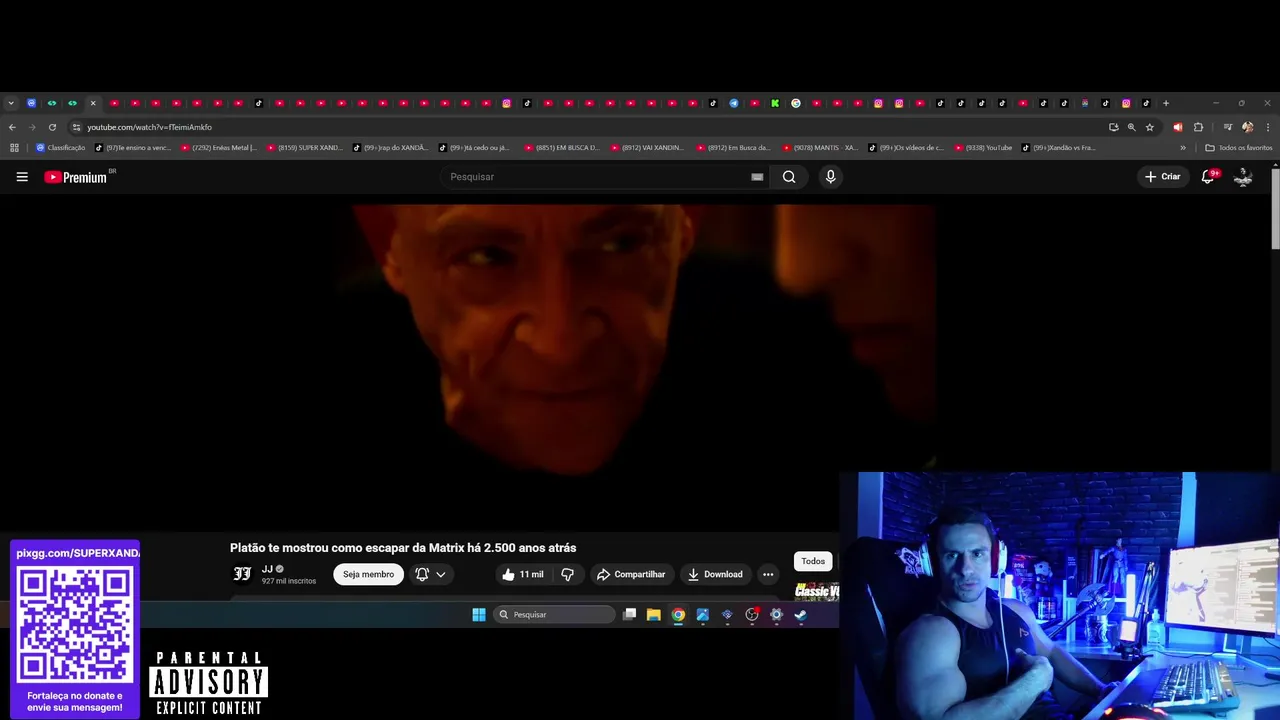The height and width of the screenshot is (720, 1280).
Task: Open Steam from taskbar
Action: [x=800, y=615]
